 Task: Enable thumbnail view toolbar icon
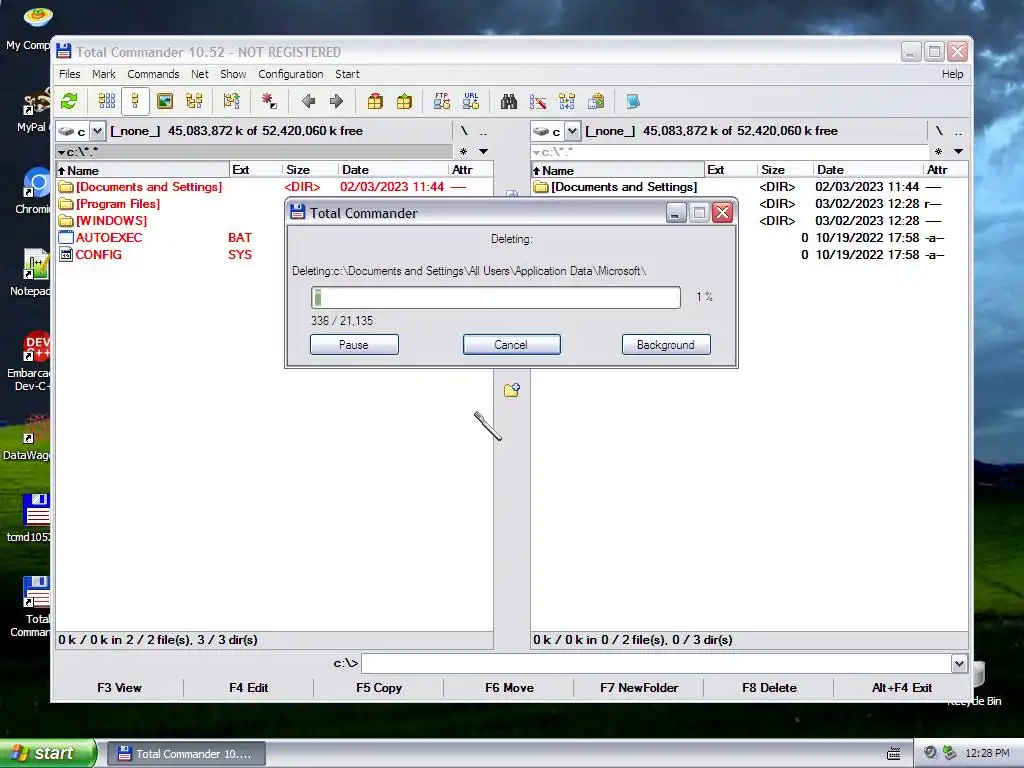(165, 101)
